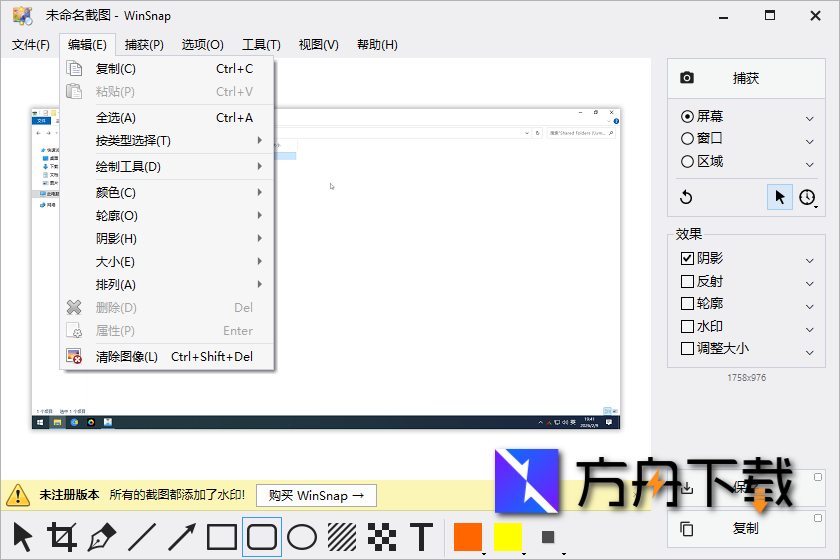This screenshot has width=840, height=560.
Task: Click File Explorer taskbar icon in preview
Action: tap(57, 422)
